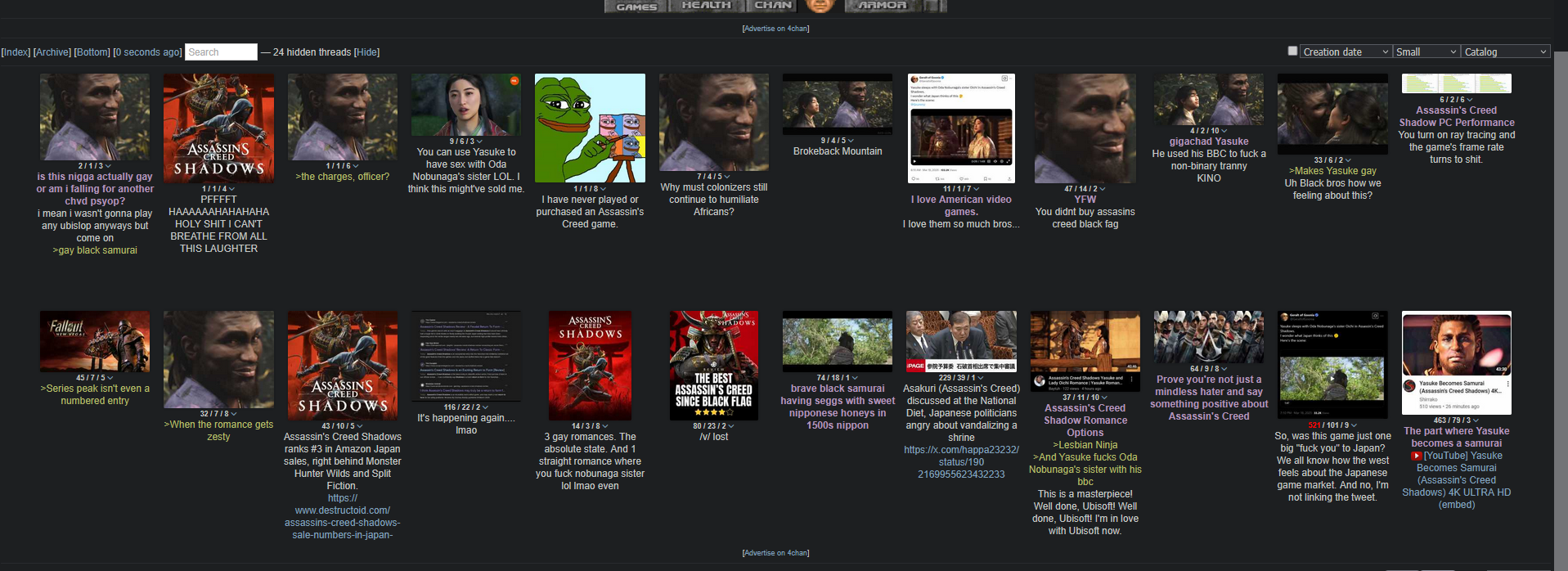Open the Pepe frog painter thumbnail
This screenshot has width=1568, height=571.
tap(590, 128)
